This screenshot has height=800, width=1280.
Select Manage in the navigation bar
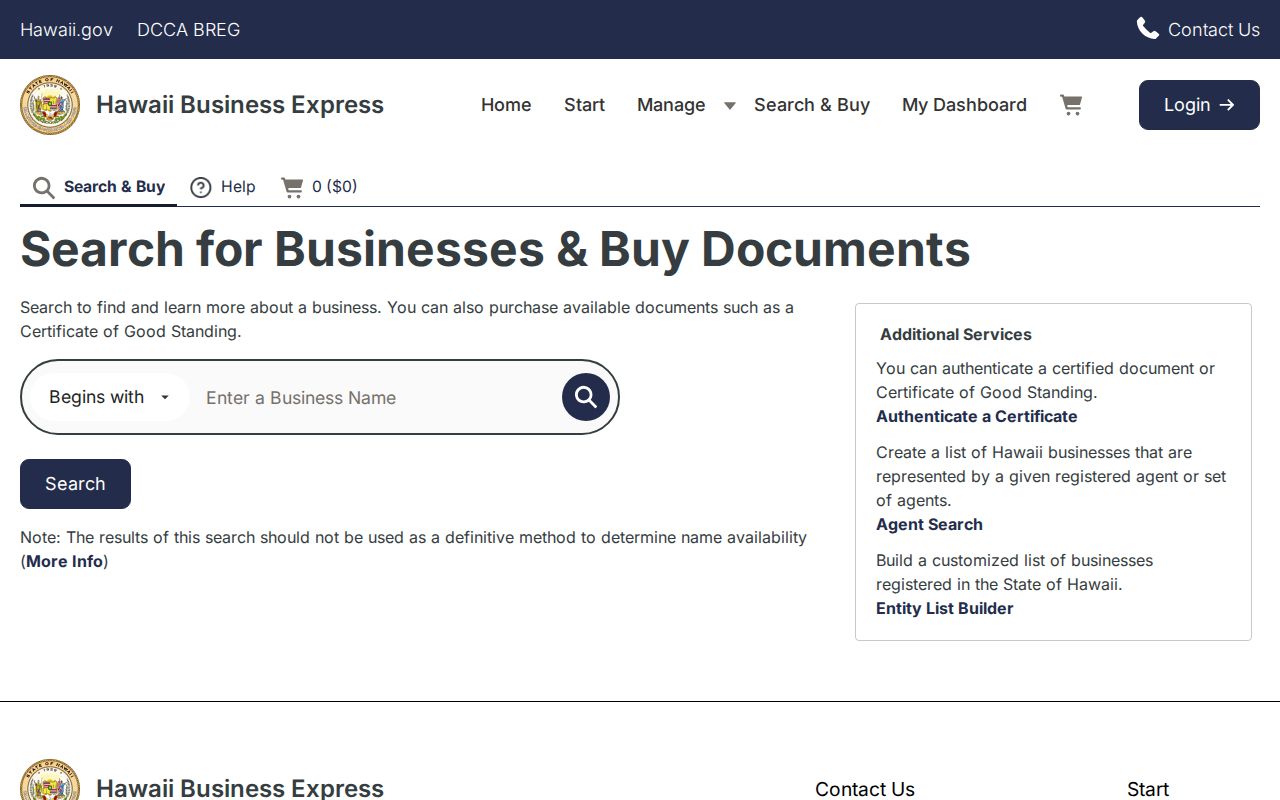tap(671, 105)
